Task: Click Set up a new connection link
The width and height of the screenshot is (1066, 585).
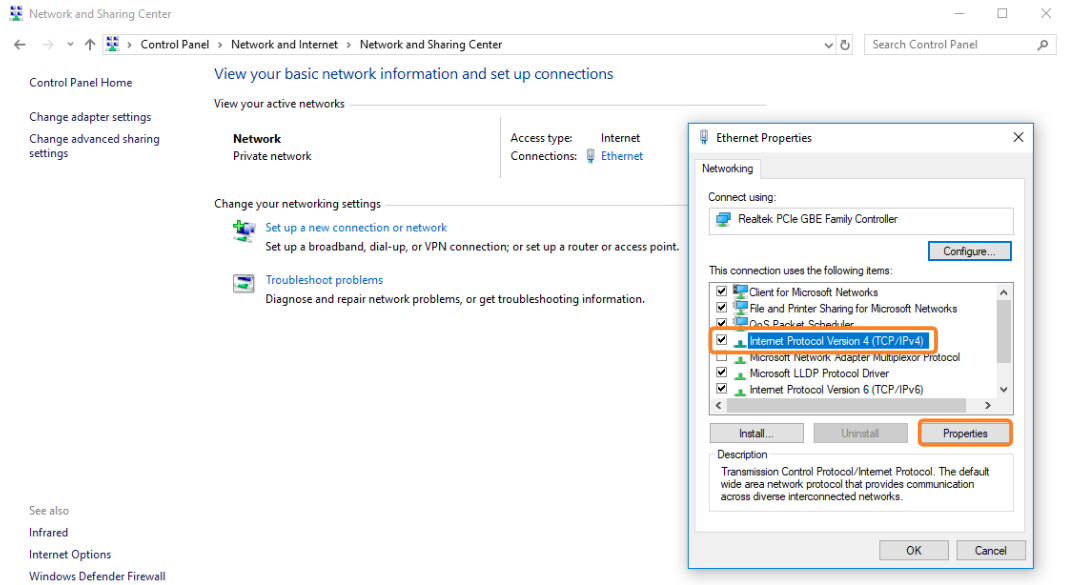Action: tap(356, 227)
